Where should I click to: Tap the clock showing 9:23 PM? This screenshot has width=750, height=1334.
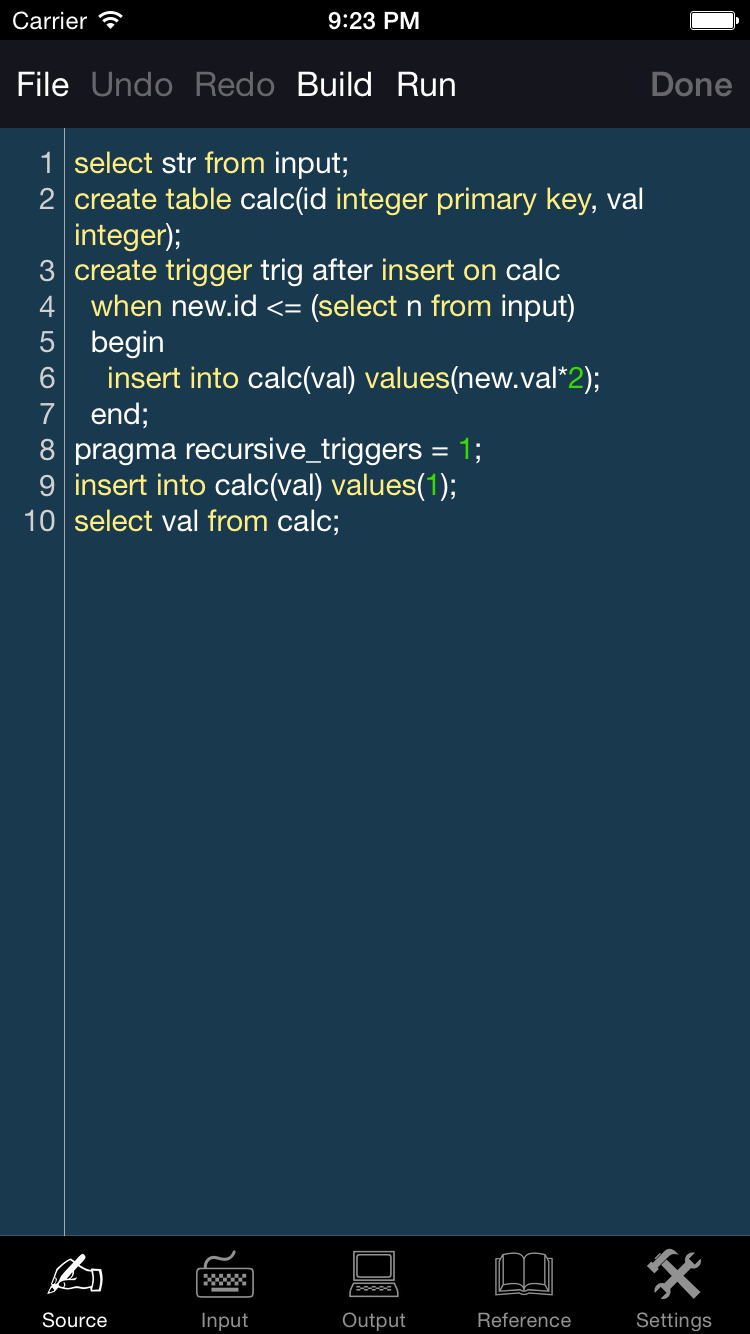pyautogui.click(x=374, y=19)
